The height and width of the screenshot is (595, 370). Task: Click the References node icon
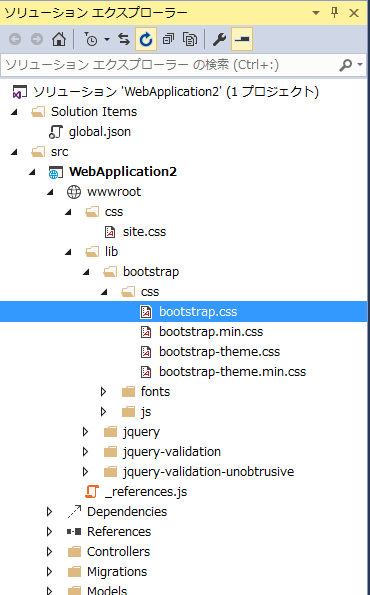click(74, 532)
